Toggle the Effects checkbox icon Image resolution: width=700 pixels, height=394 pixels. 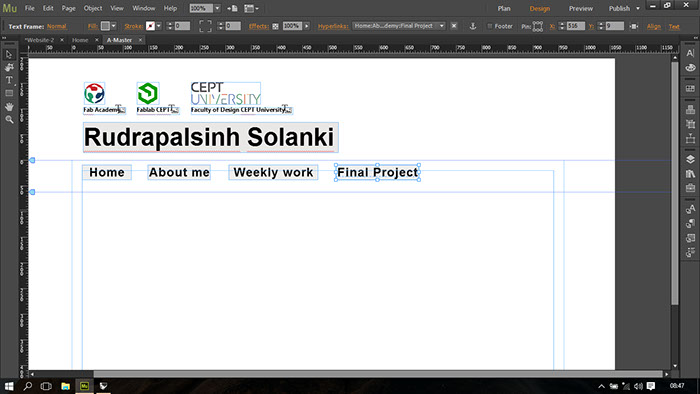coord(275,26)
